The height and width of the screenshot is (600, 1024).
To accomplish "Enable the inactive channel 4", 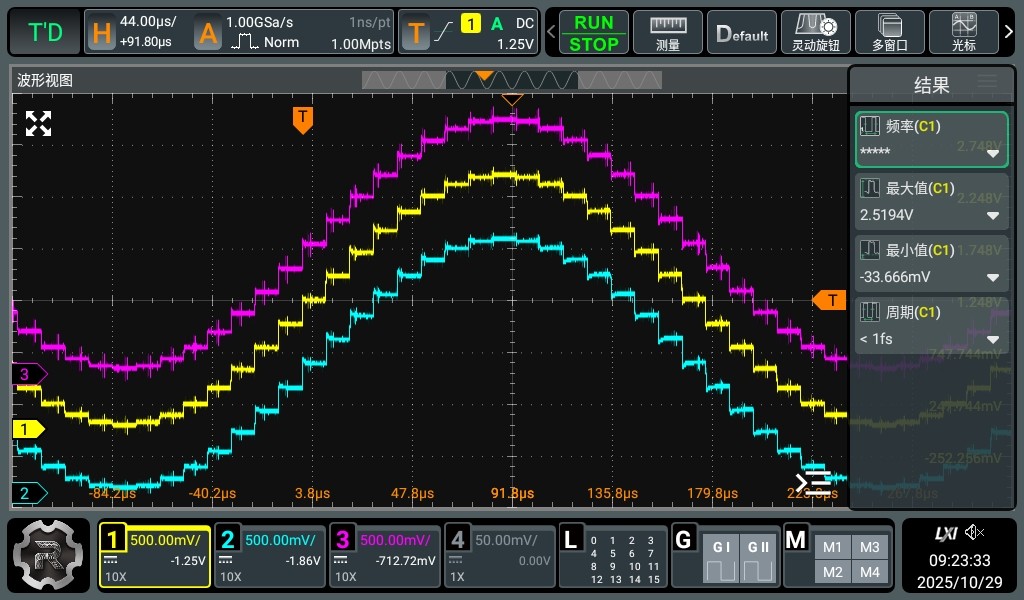I will click(x=498, y=556).
